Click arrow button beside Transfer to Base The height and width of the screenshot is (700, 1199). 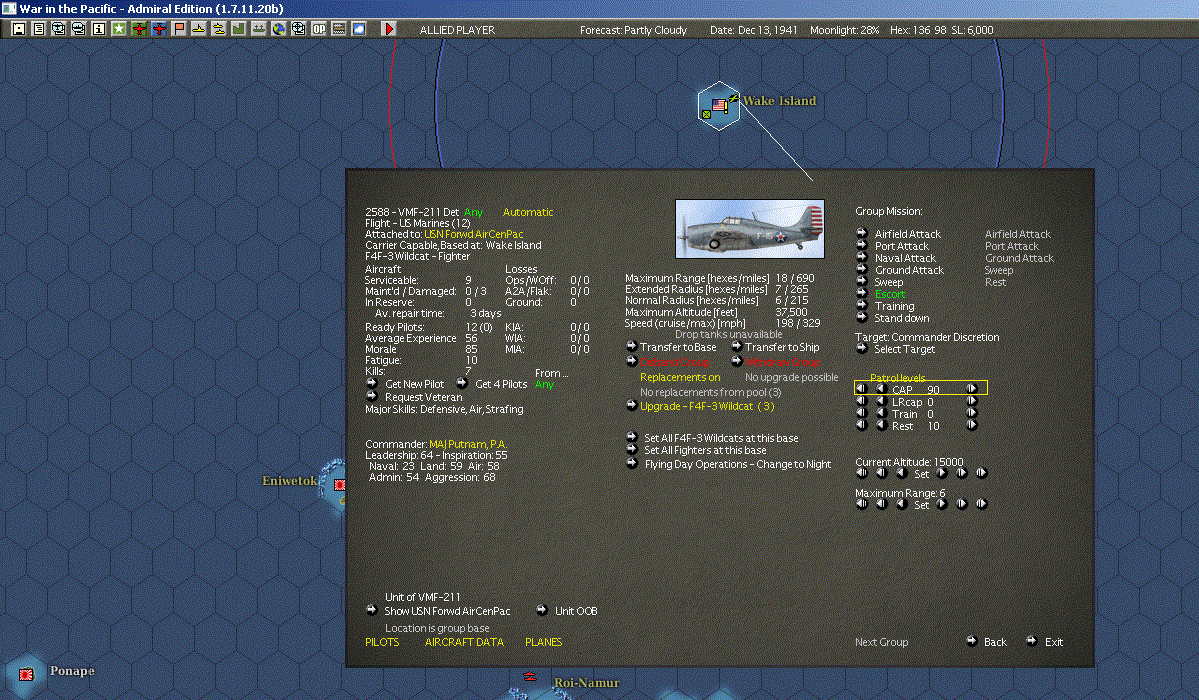tap(632, 347)
